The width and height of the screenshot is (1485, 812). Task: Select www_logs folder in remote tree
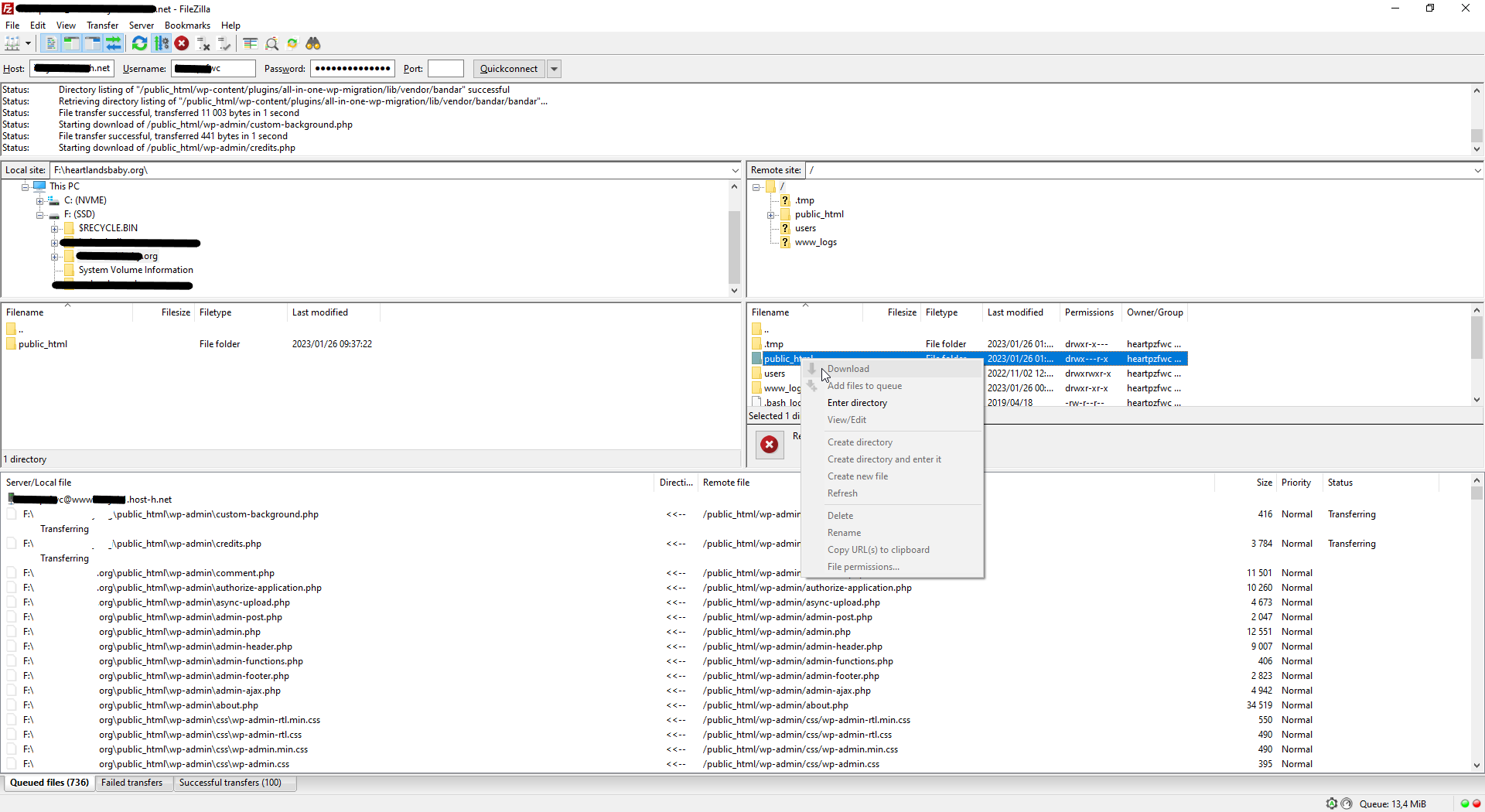point(815,242)
